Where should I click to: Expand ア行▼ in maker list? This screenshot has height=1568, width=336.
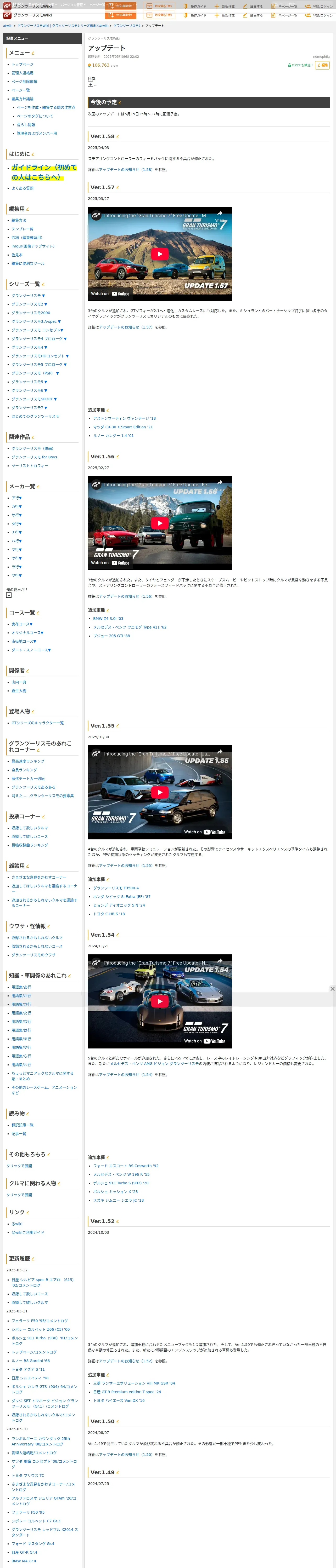(16, 498)
